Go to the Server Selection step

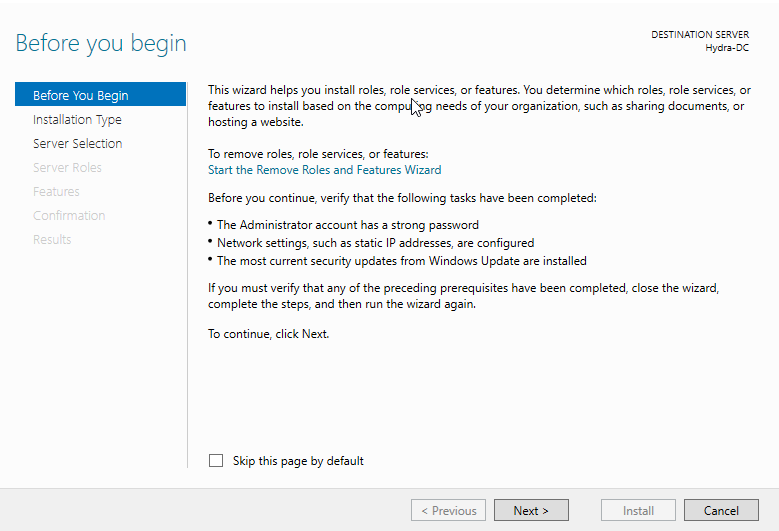[78, 144]
